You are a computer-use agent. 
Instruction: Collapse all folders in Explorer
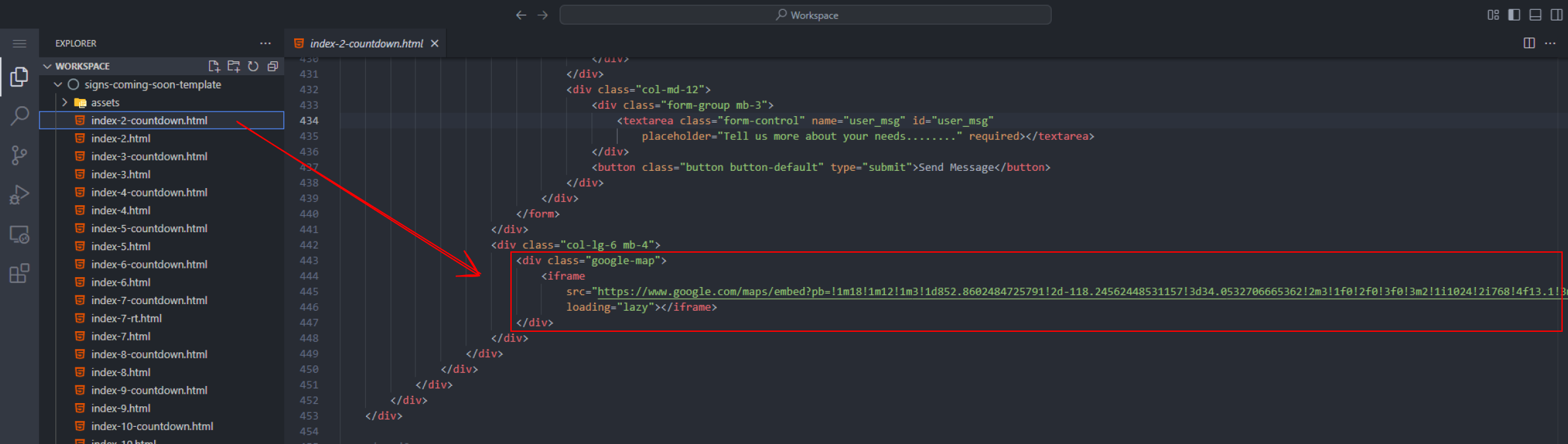point(272,66)
